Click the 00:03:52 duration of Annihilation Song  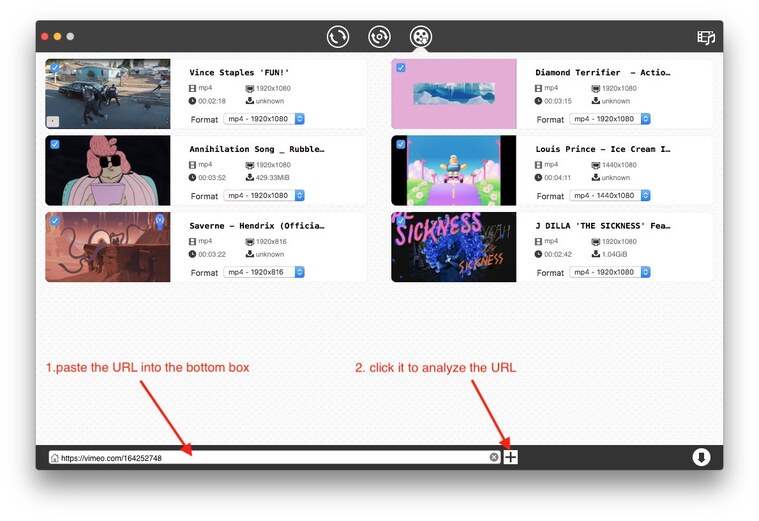pyautogui.click(x=212, y=178)
